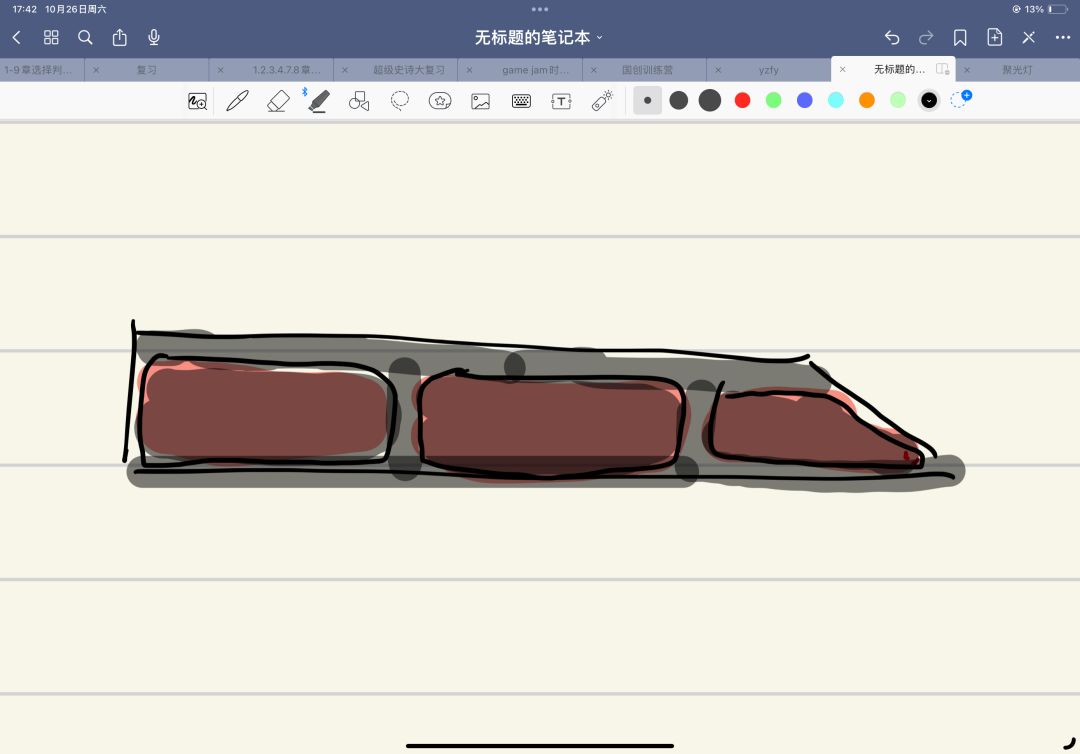Open the image insert tool
This screenshot has height=754, width=1080.
coord(481,101)
